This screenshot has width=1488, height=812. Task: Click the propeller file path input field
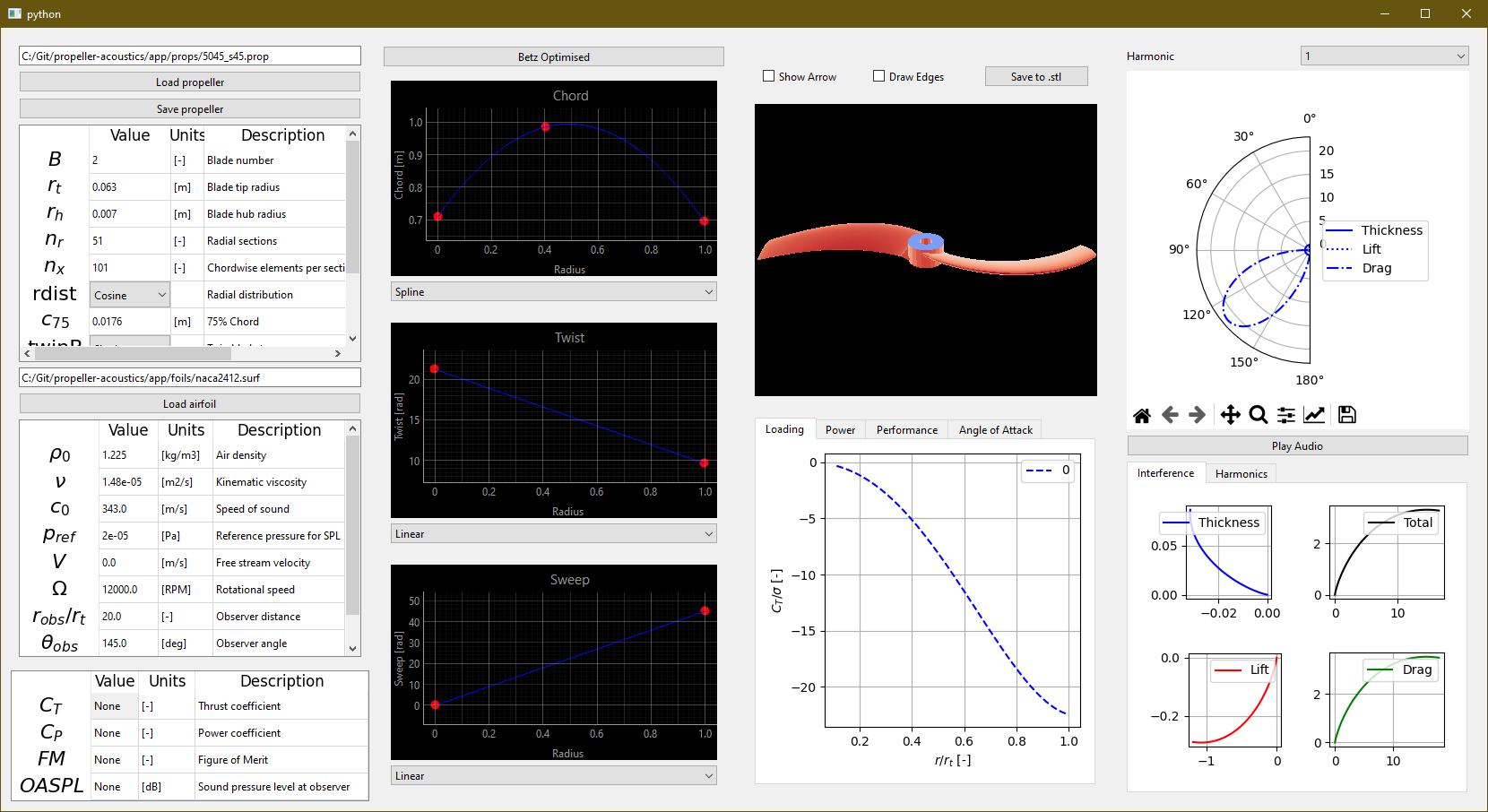[x=190, y=56]
